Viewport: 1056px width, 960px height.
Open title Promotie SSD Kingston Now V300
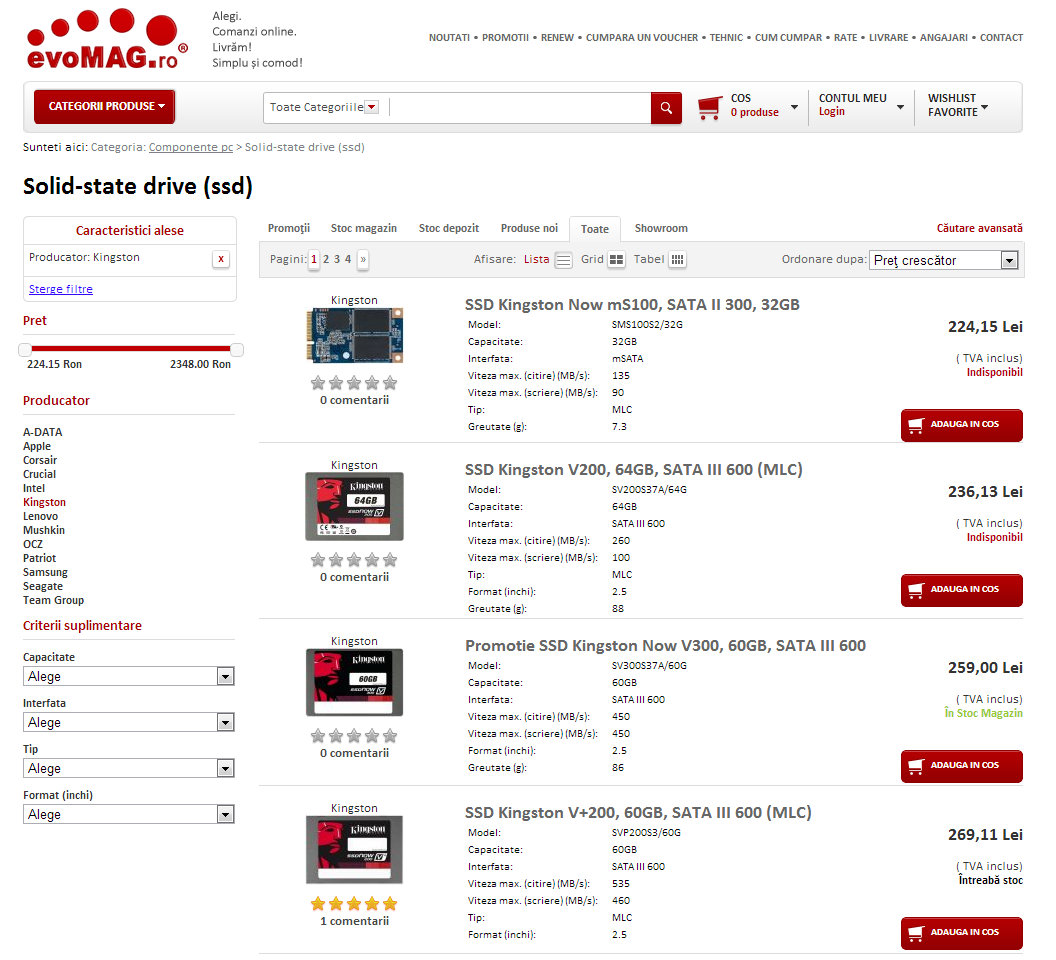pos(665,646)
